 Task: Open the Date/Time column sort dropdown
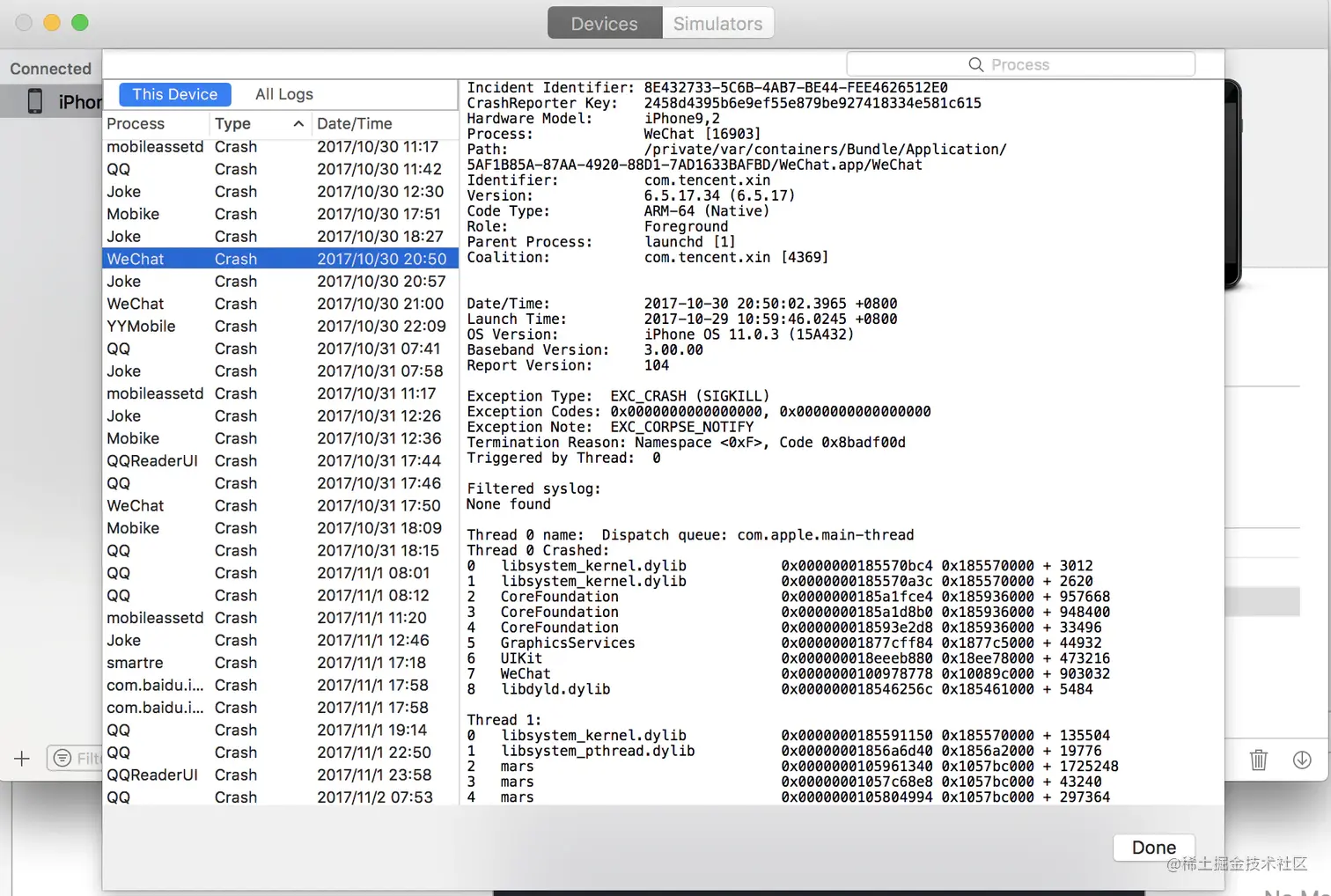tap(354, 124)
